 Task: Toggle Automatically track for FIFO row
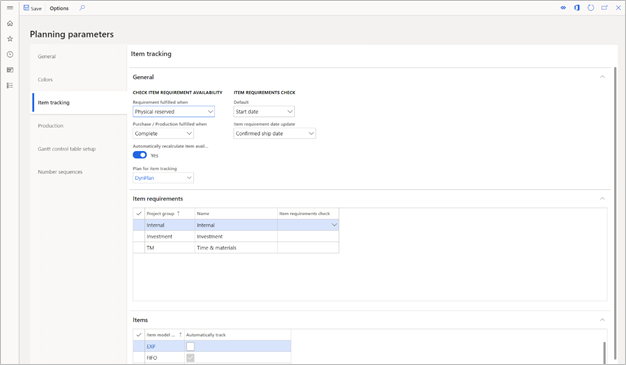click(x=190, y=358)
